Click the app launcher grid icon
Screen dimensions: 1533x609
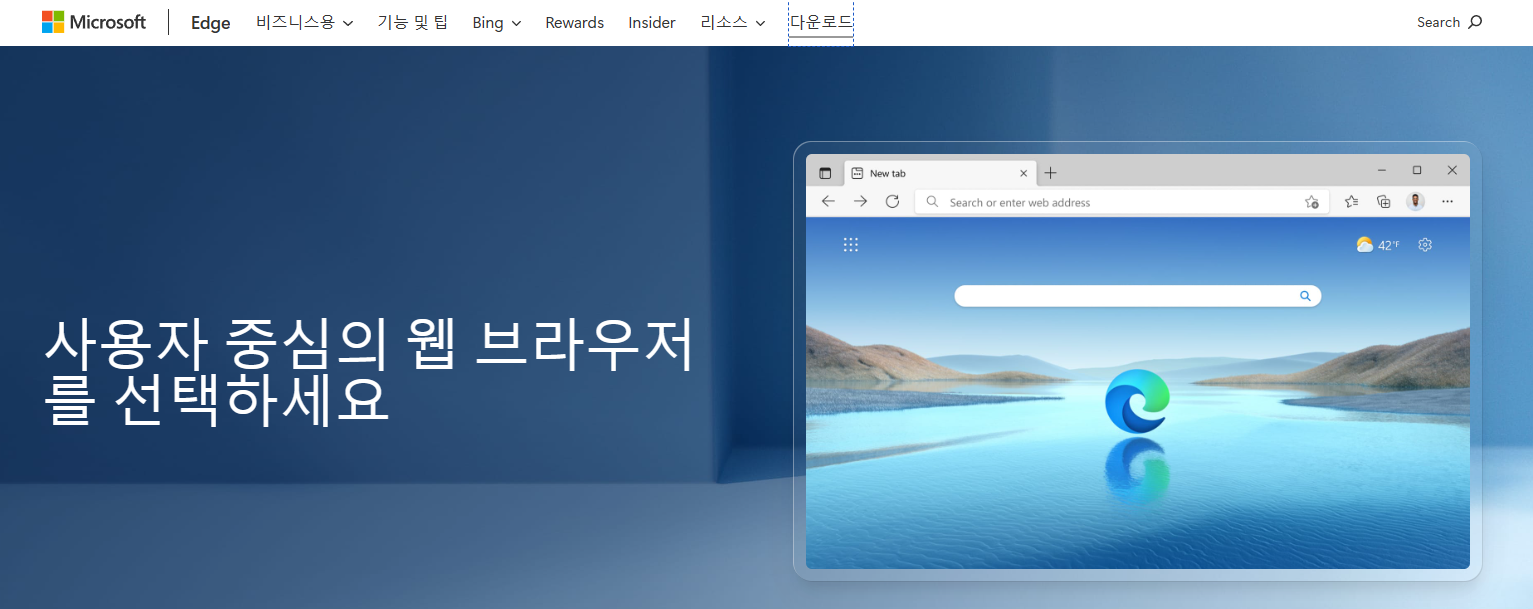tap(851, 243)
